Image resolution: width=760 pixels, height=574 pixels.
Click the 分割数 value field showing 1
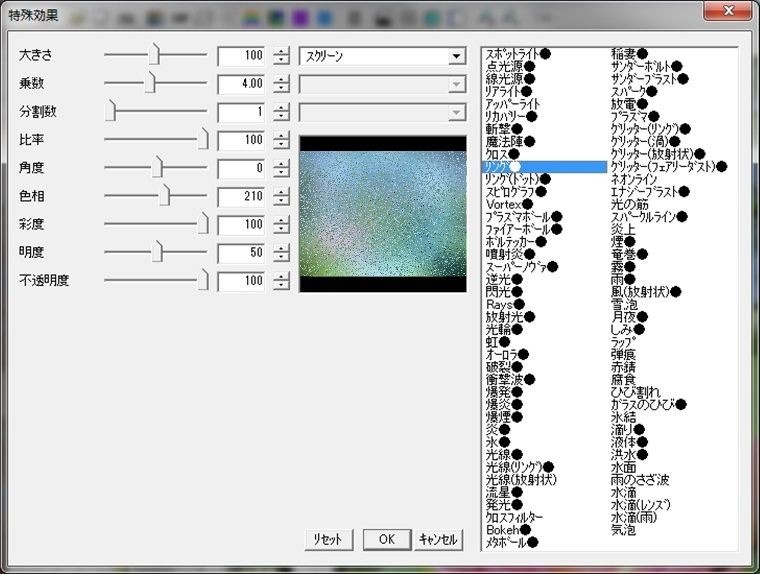pyautogui.click(x=241, y=112)
